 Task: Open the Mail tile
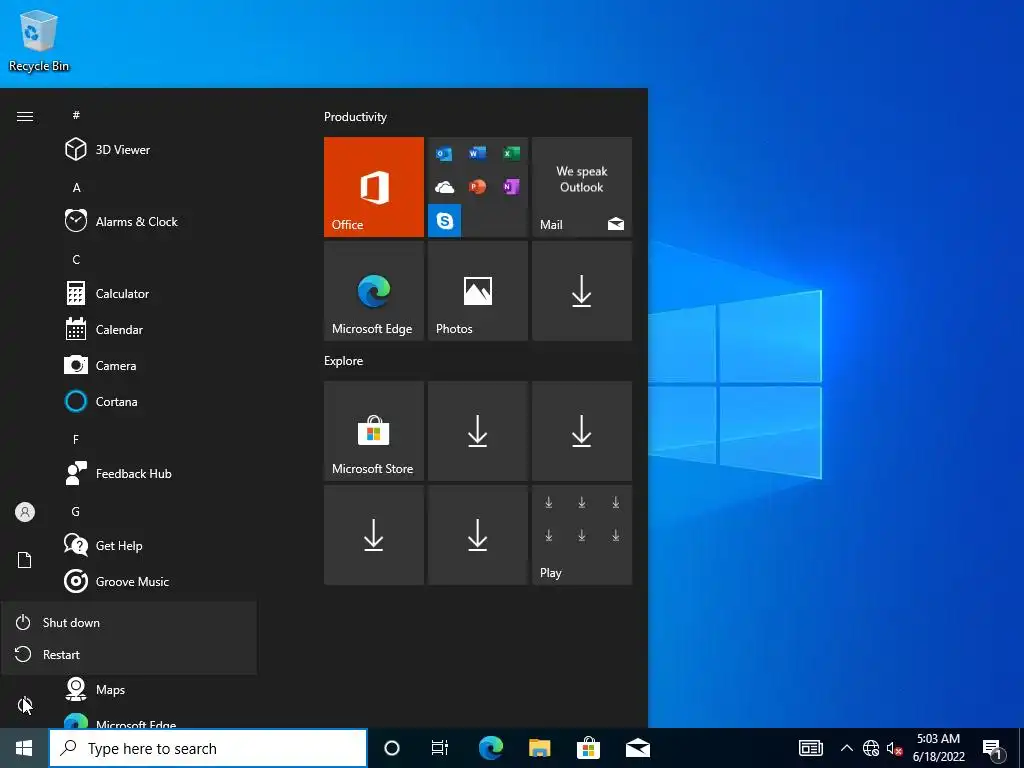(582, 187)
